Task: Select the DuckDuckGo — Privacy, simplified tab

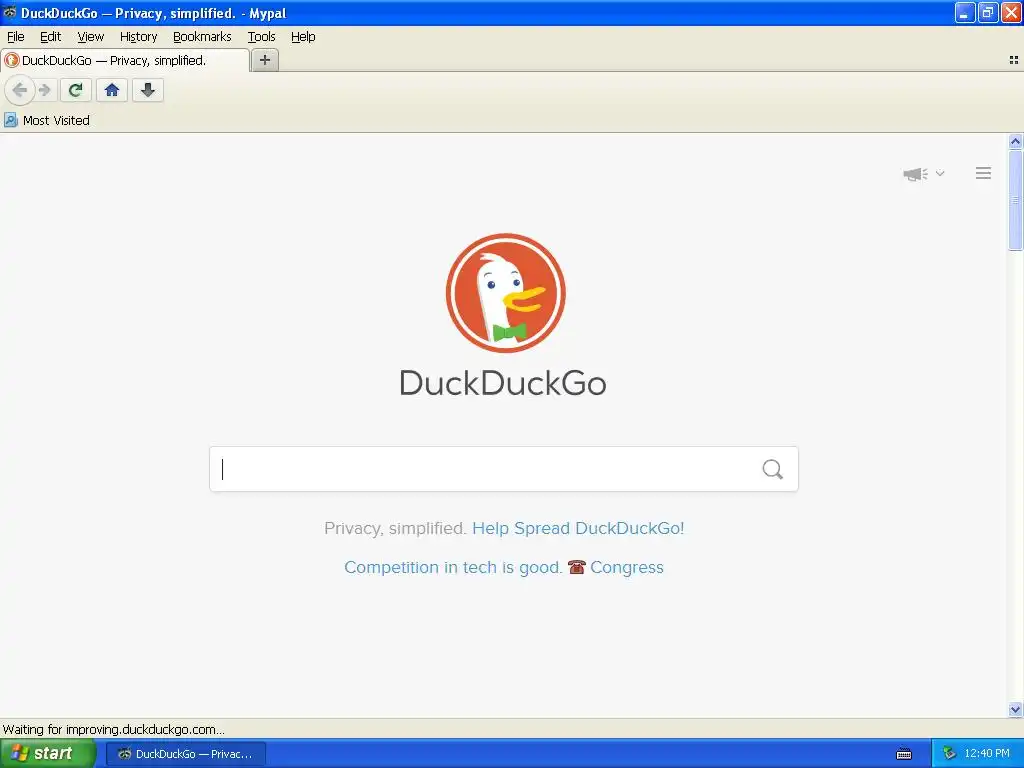Action: pos(125,60)
